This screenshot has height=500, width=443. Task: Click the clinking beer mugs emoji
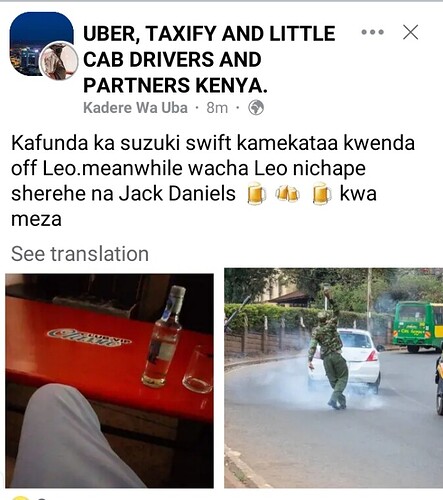pyautogui.click(x=287, y=193)
